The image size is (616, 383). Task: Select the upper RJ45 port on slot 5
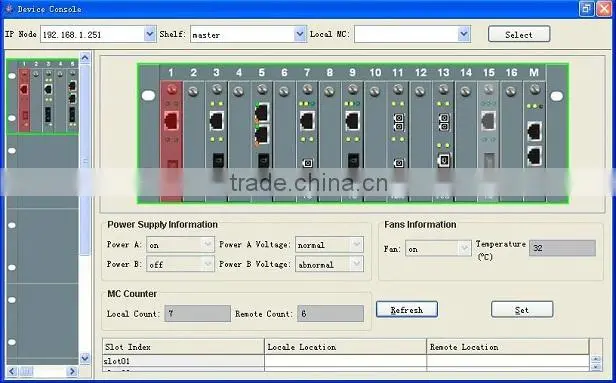coord(262,113)
